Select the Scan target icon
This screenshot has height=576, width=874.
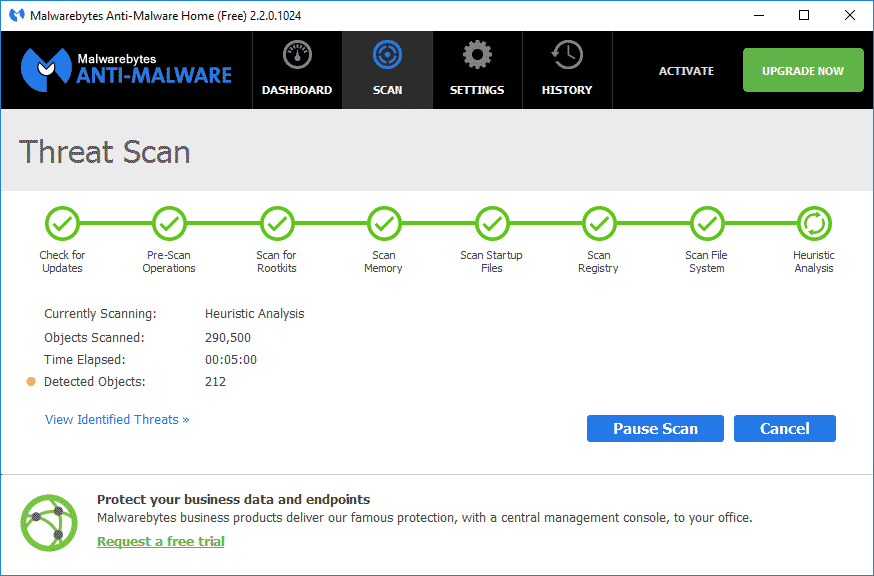[387, 56]
